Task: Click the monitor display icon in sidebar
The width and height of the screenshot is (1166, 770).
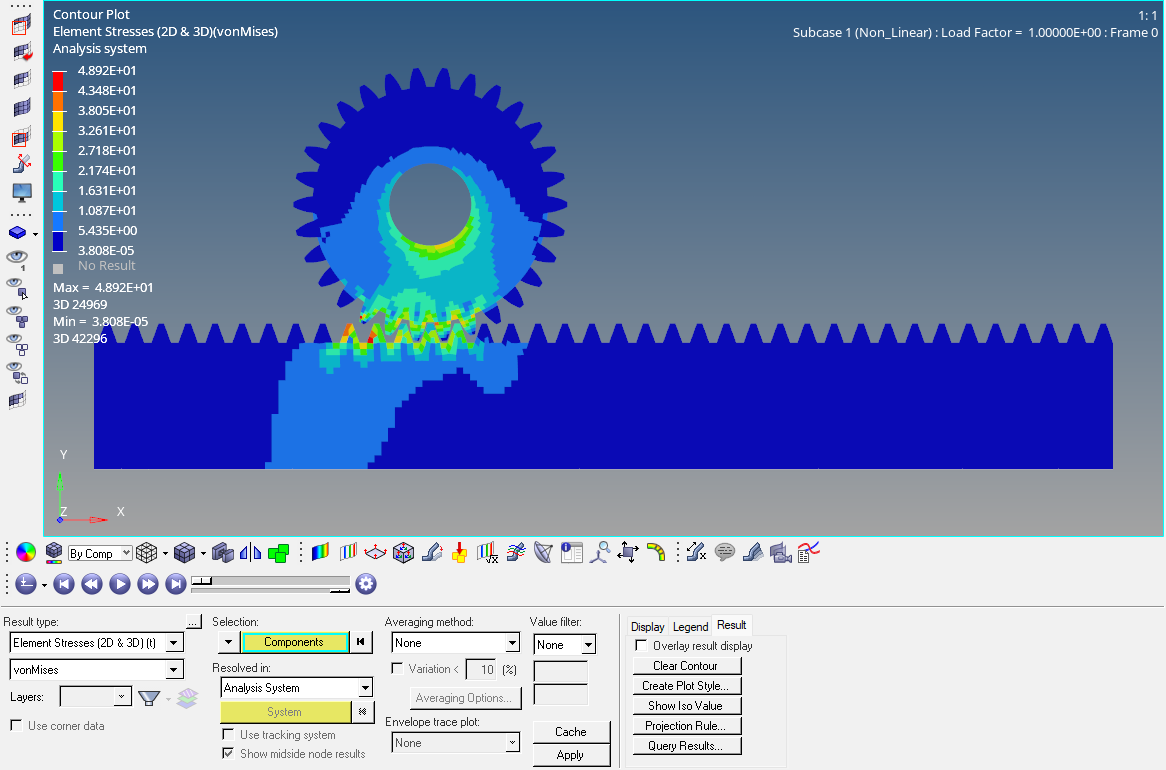Action: pyautogui.click(x=21, y=191)
